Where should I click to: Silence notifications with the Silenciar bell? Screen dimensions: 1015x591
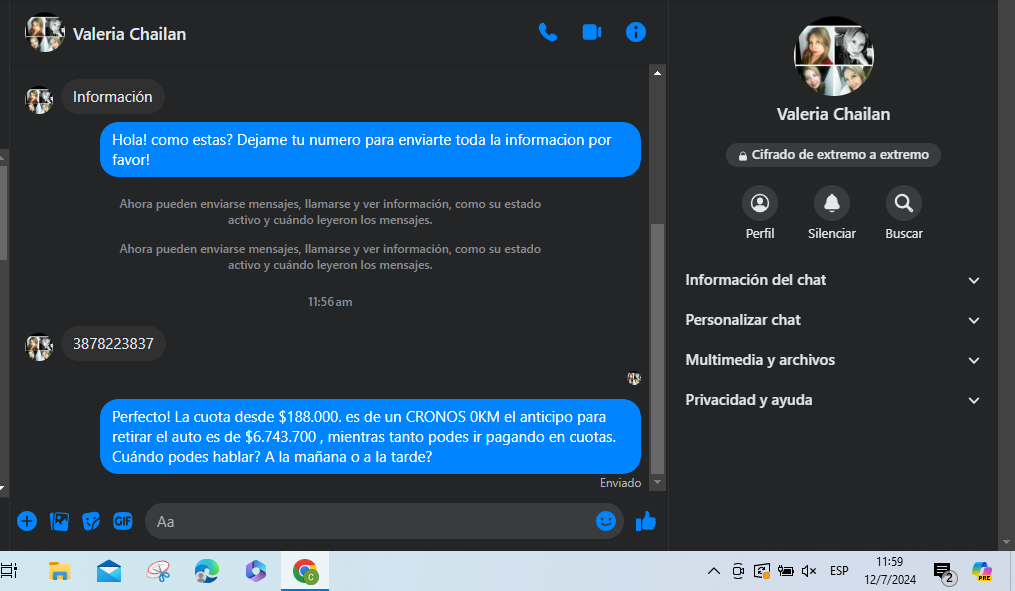point(831,204)
